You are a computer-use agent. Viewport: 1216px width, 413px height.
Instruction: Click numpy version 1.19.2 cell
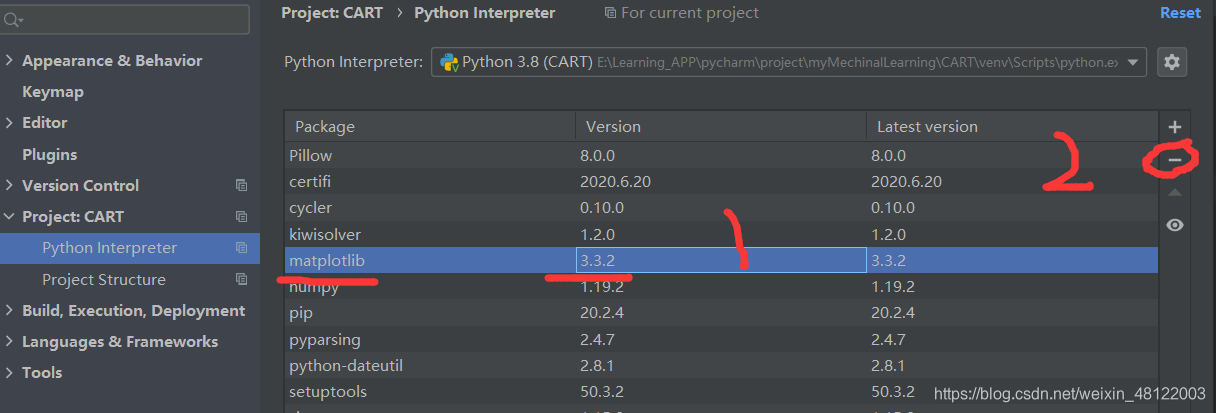[x=721, y=287]
